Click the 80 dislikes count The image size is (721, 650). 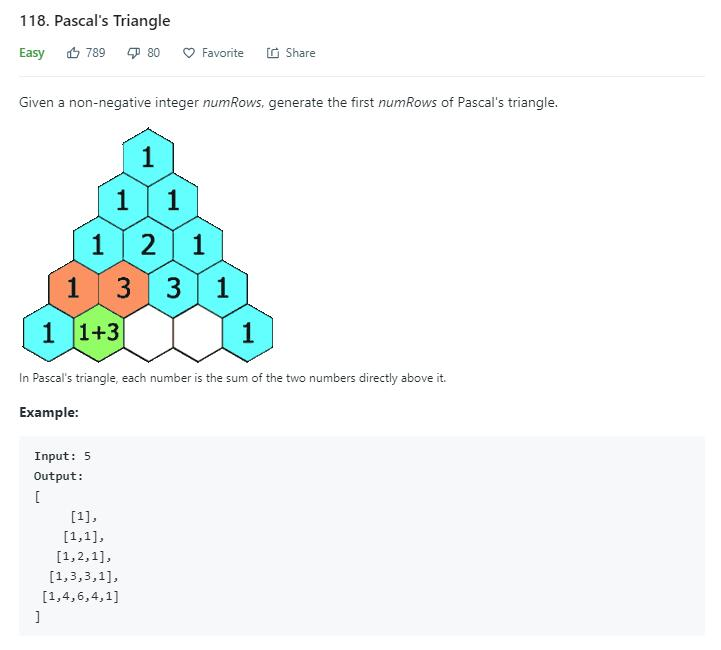click(154, 53)
